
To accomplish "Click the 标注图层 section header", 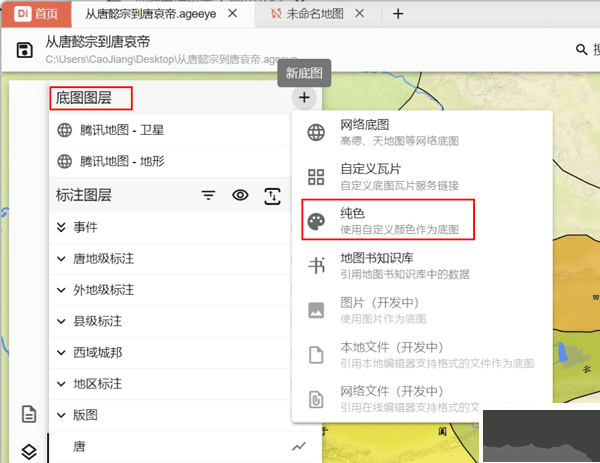I will tap(83, 195).
